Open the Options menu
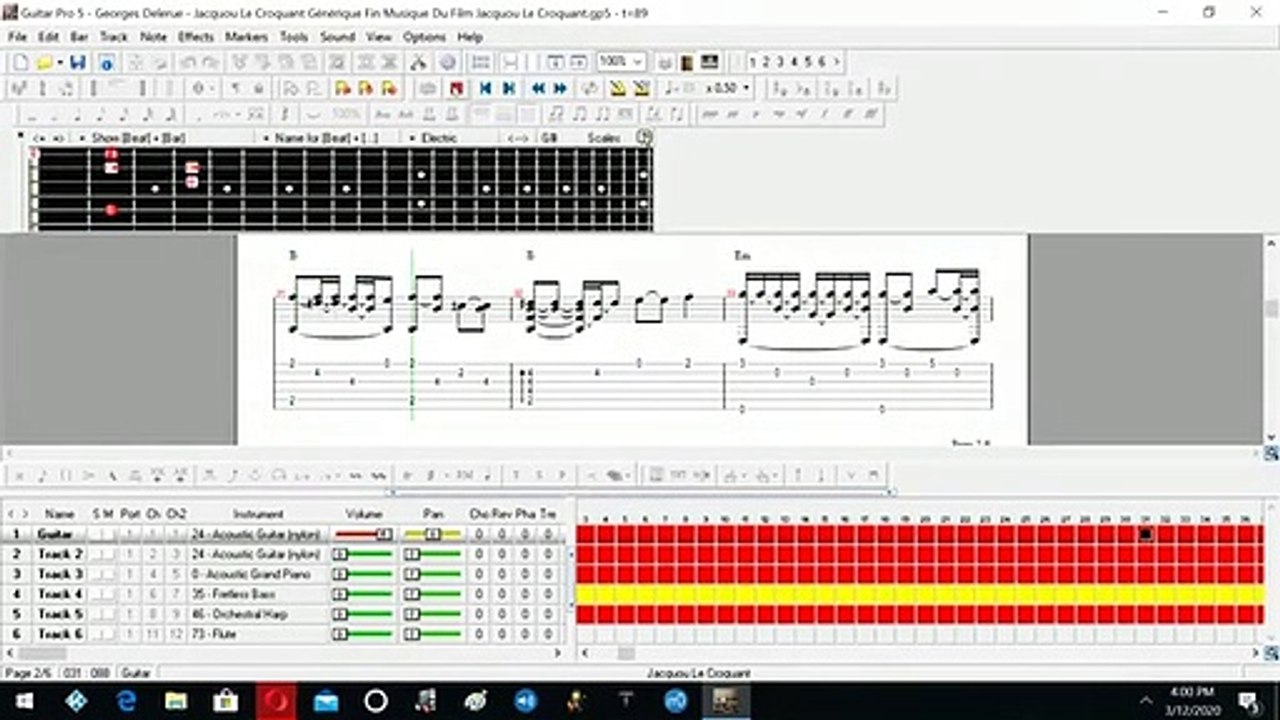Screen dimensions: 1280x720 424,37
